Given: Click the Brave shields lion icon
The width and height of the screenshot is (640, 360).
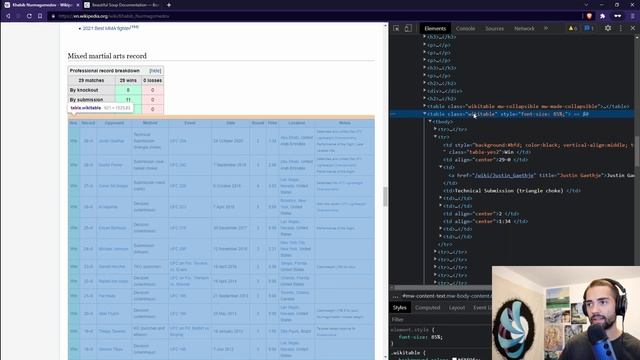Looking at the screenshot, I should pos(589,16).
